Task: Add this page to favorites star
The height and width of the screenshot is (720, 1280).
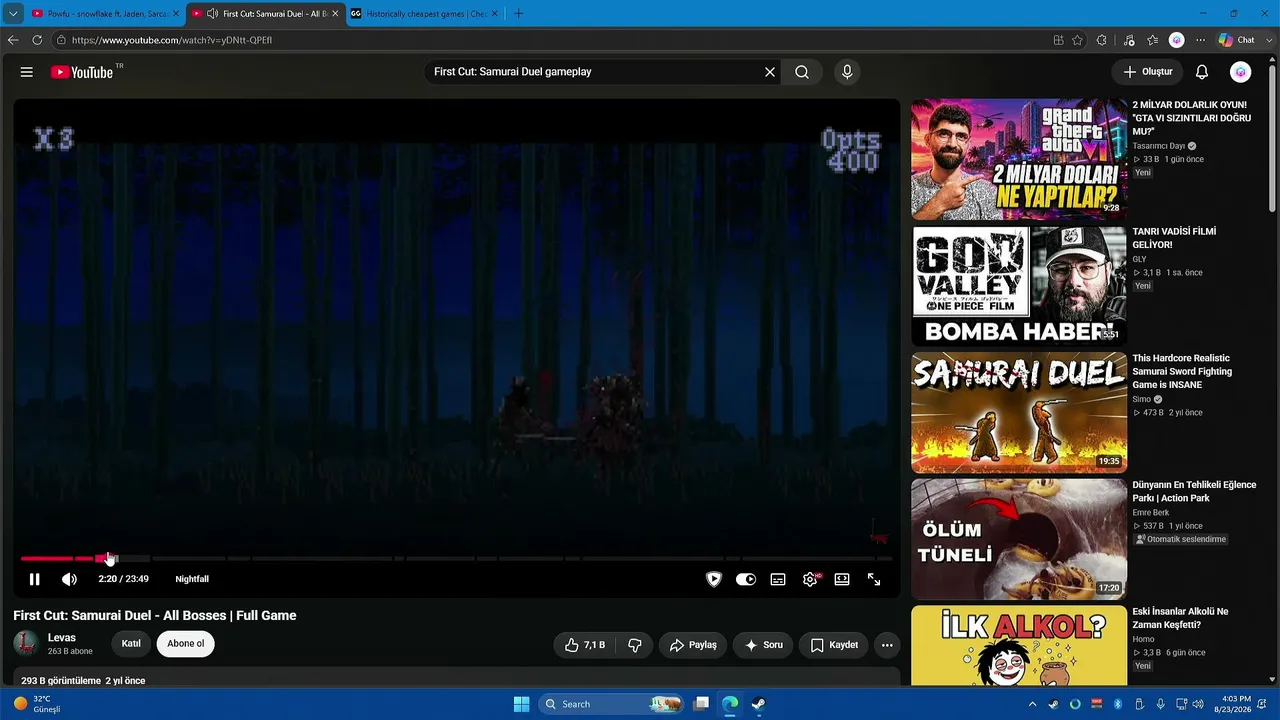Action: [1077, 40]
